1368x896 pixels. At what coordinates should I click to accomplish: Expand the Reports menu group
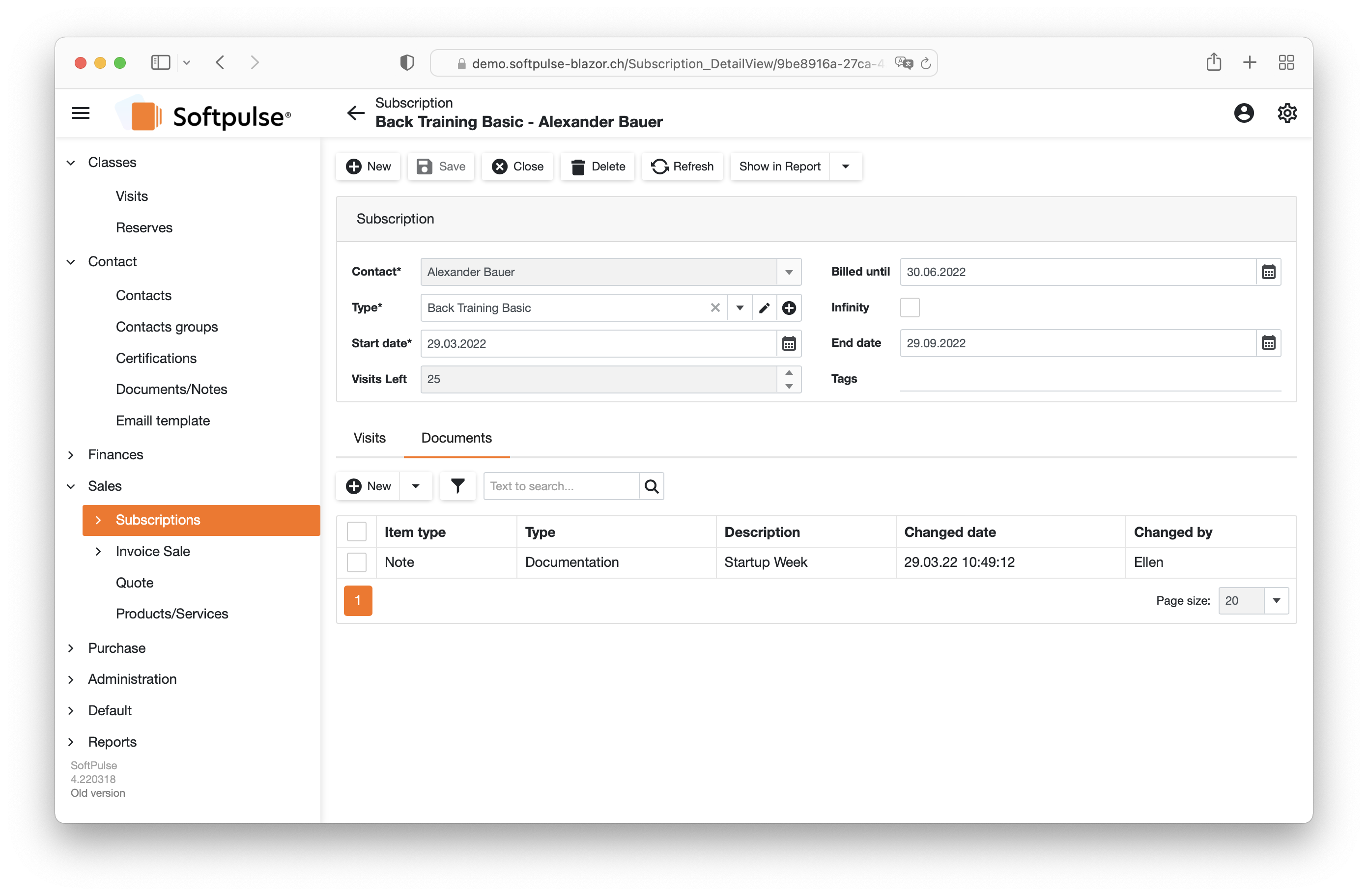(x=71, y=742)
